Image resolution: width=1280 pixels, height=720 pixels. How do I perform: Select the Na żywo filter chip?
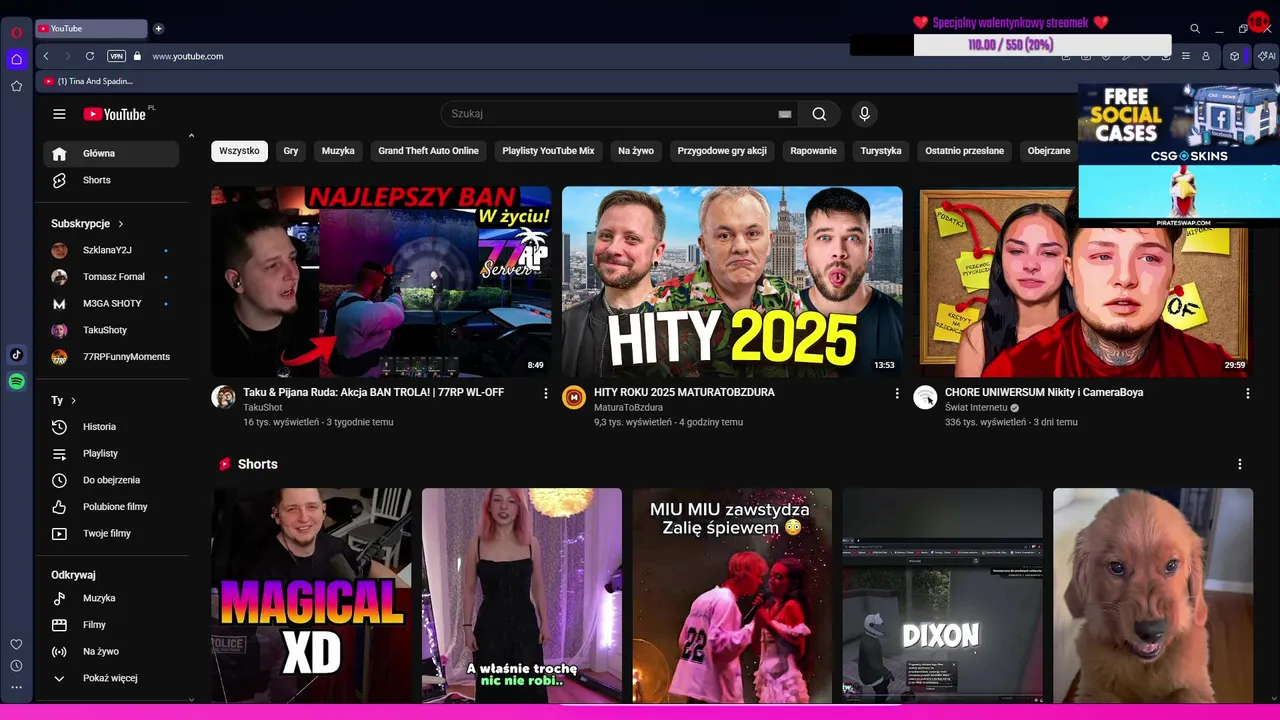636,151
